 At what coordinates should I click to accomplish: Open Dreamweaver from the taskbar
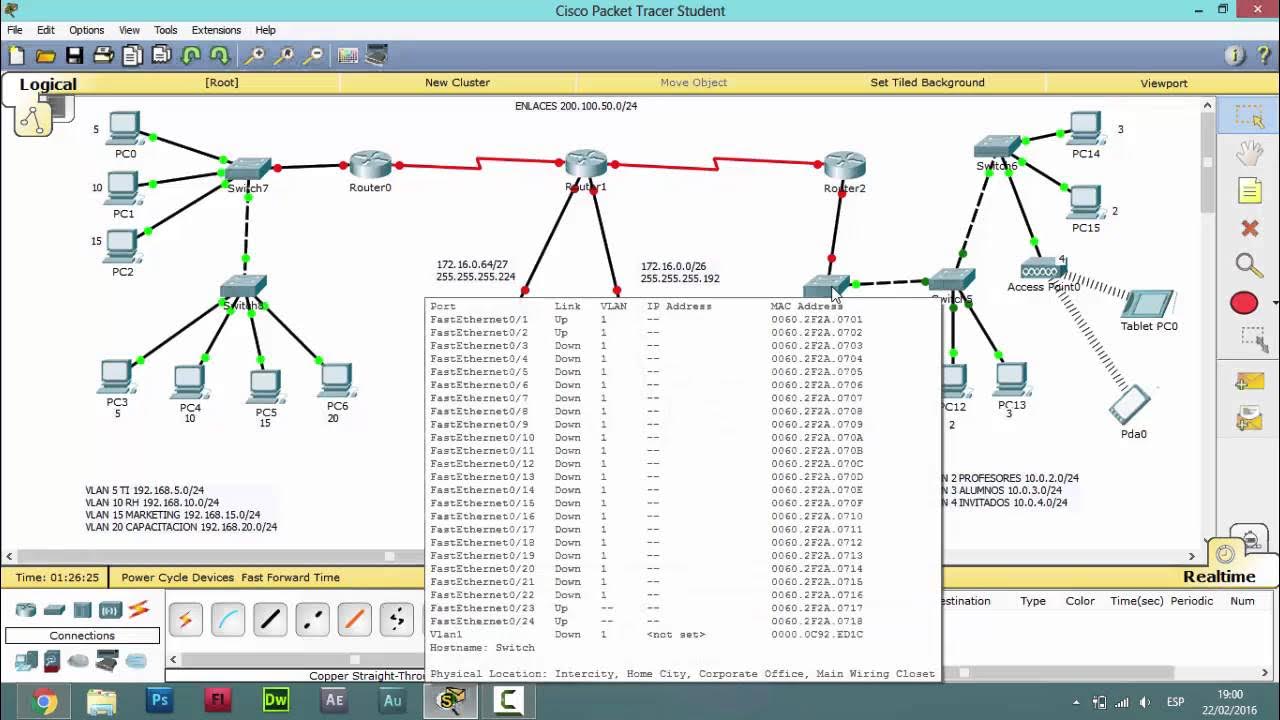tap(276, 701)
